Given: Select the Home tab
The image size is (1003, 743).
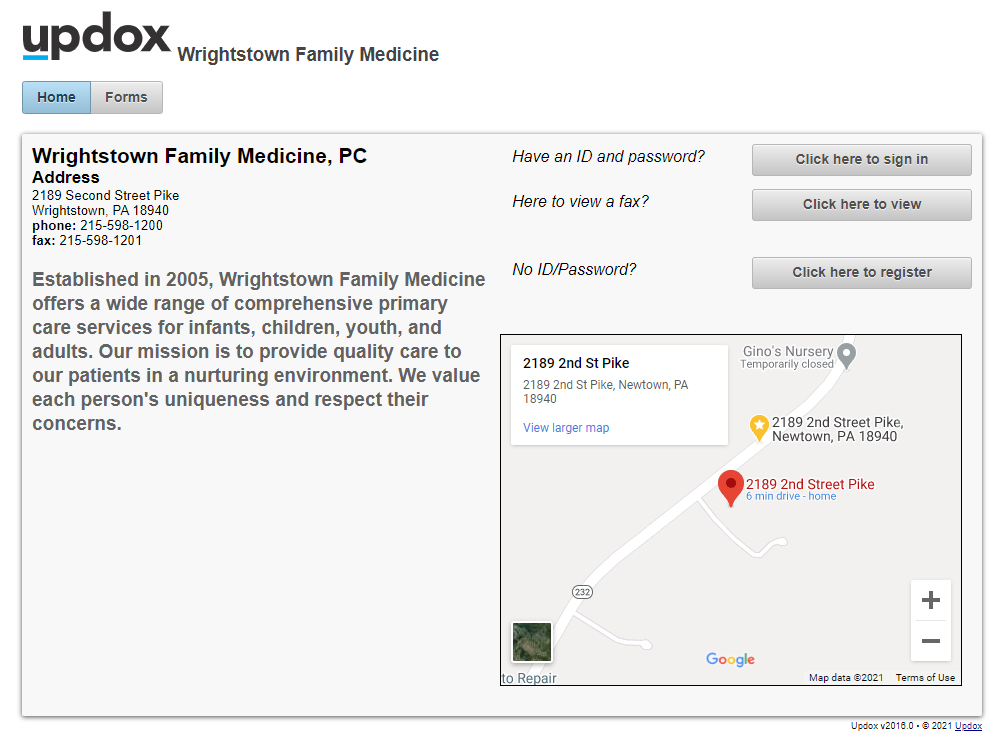Looking at the screenshot, I should (x=56, y=97).
